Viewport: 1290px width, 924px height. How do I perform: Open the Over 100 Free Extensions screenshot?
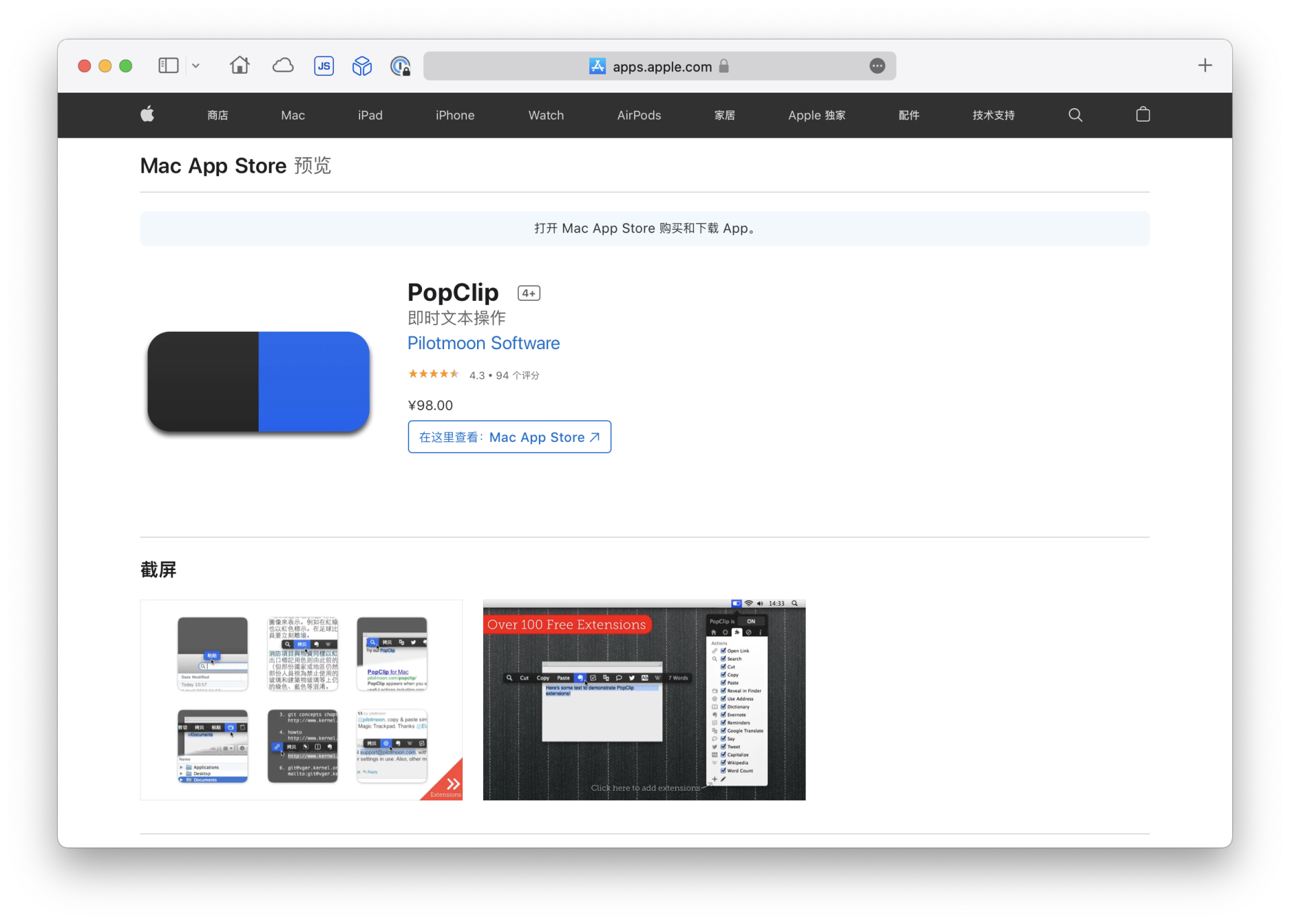pos(644,700)
